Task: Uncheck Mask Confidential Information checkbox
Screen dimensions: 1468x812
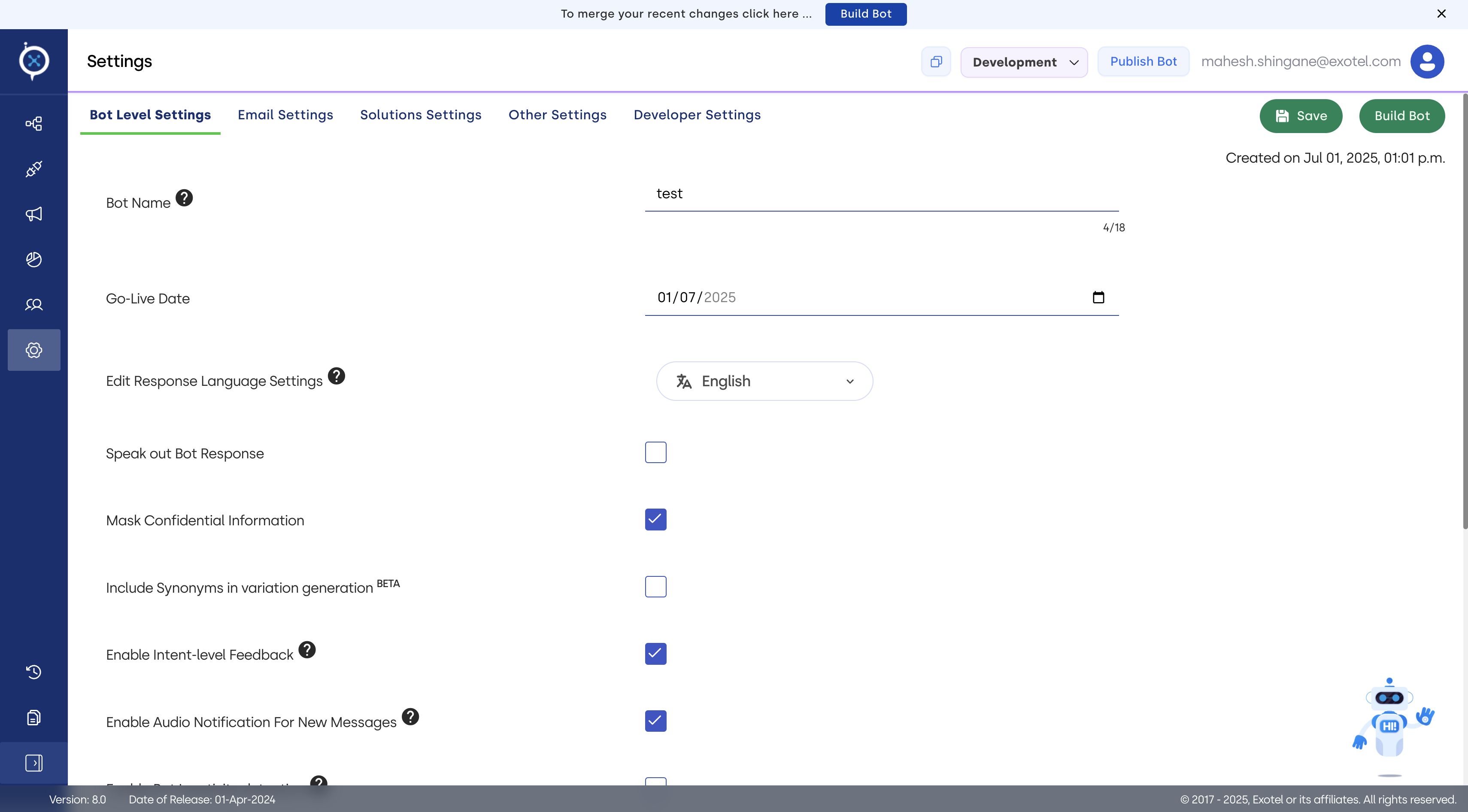Action: (x=655, y=519)
